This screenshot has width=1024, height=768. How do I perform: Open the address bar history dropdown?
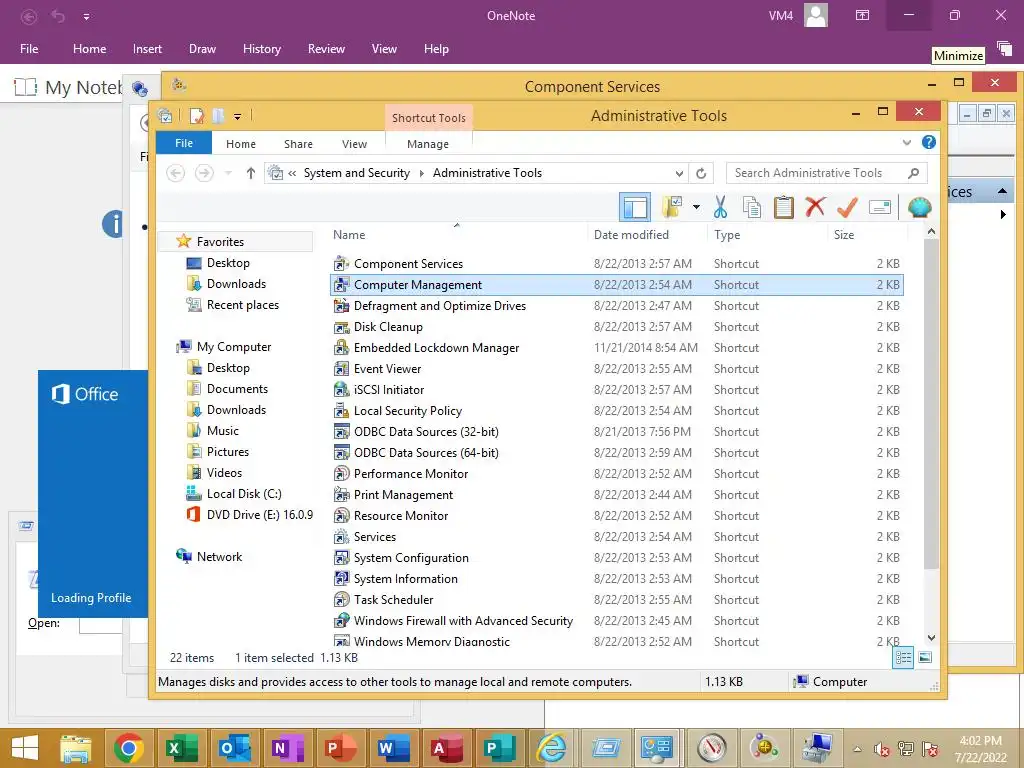click(679, 173)
